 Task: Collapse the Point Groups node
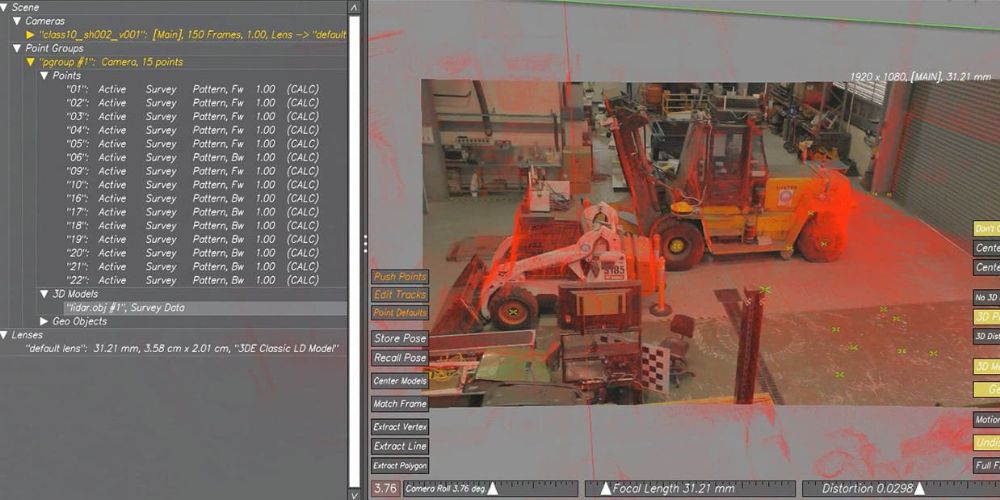(17, 48)
